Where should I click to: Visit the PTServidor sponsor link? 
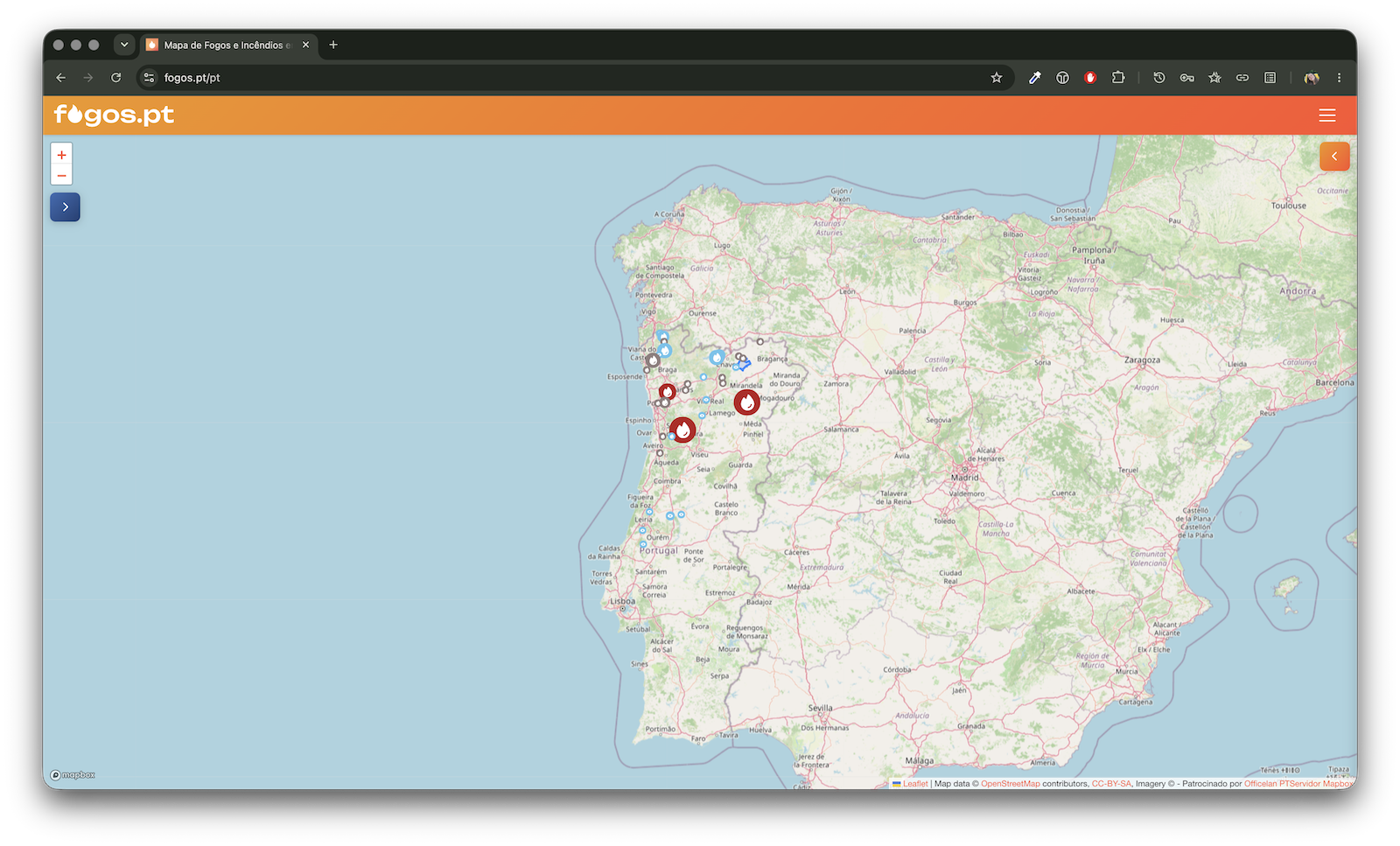pos(1299,784)
